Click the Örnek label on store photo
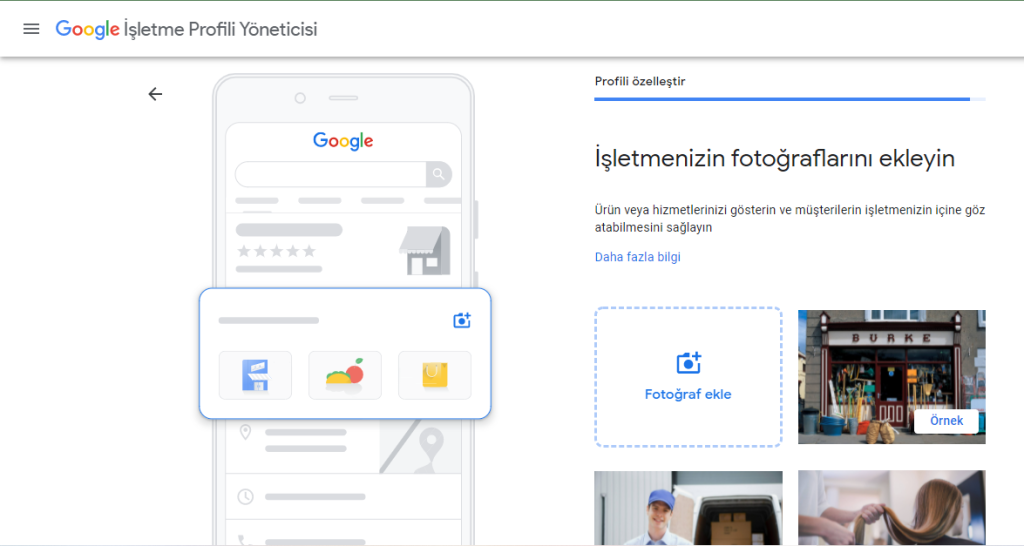This screenshot has height=546, width=1024. tap(946, 421)
